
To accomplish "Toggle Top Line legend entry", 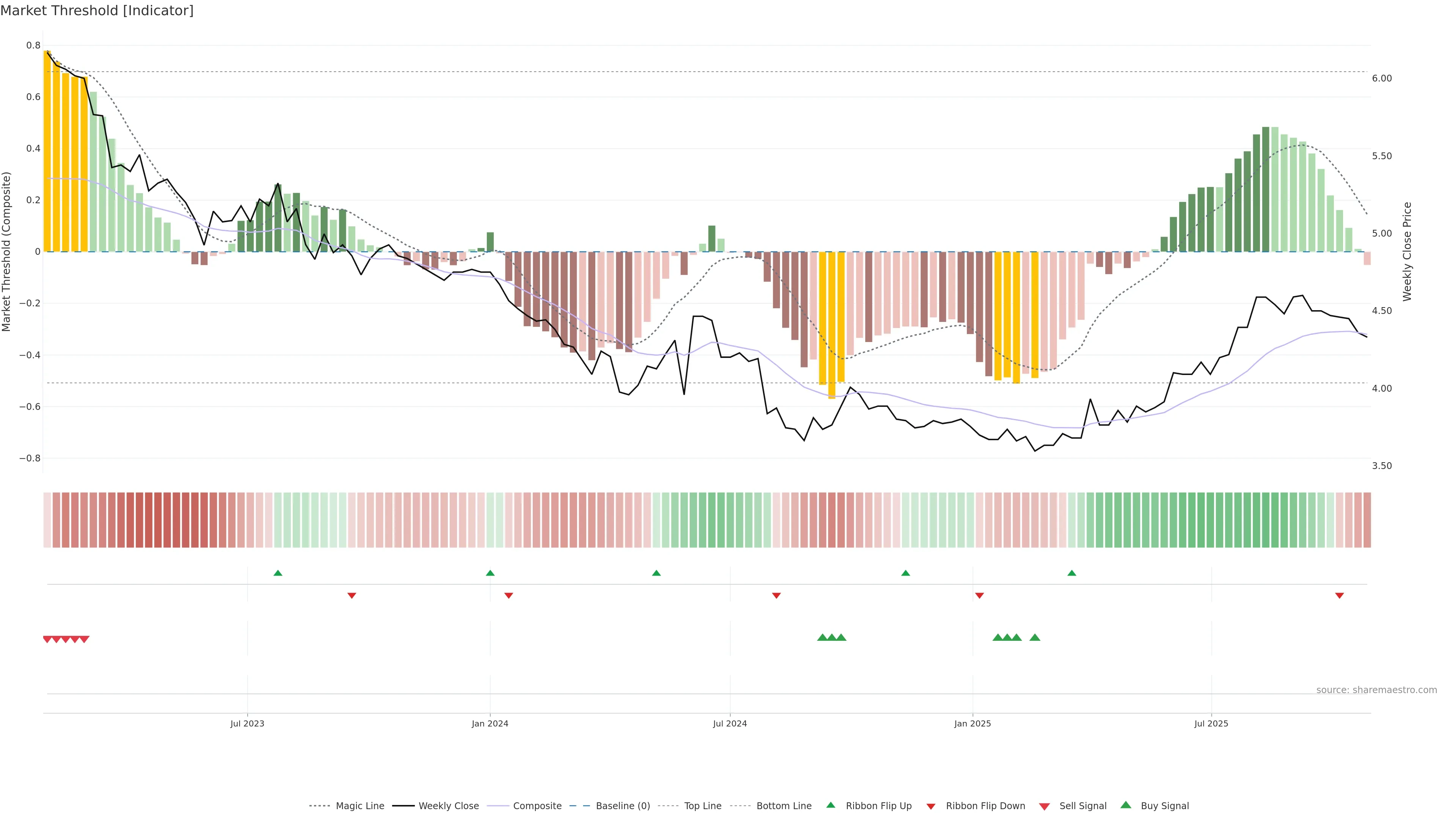I will pyautogui.click(x=703, y=806).
